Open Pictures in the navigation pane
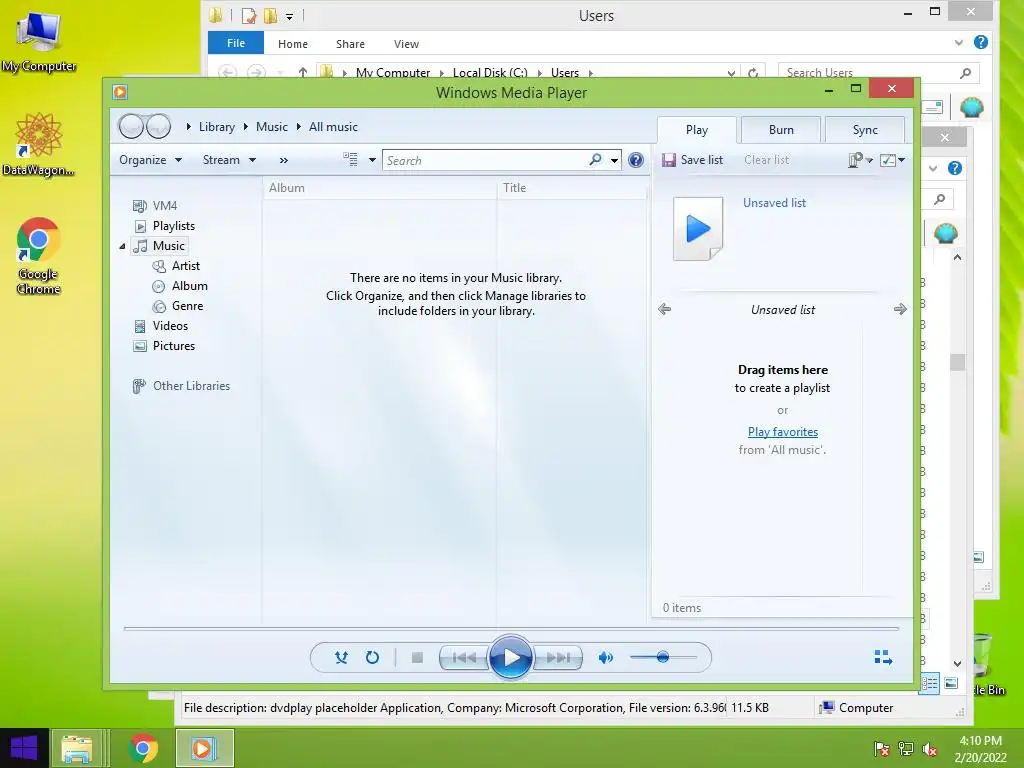Viewport: 1024px width, 768px height. (164, 346)
